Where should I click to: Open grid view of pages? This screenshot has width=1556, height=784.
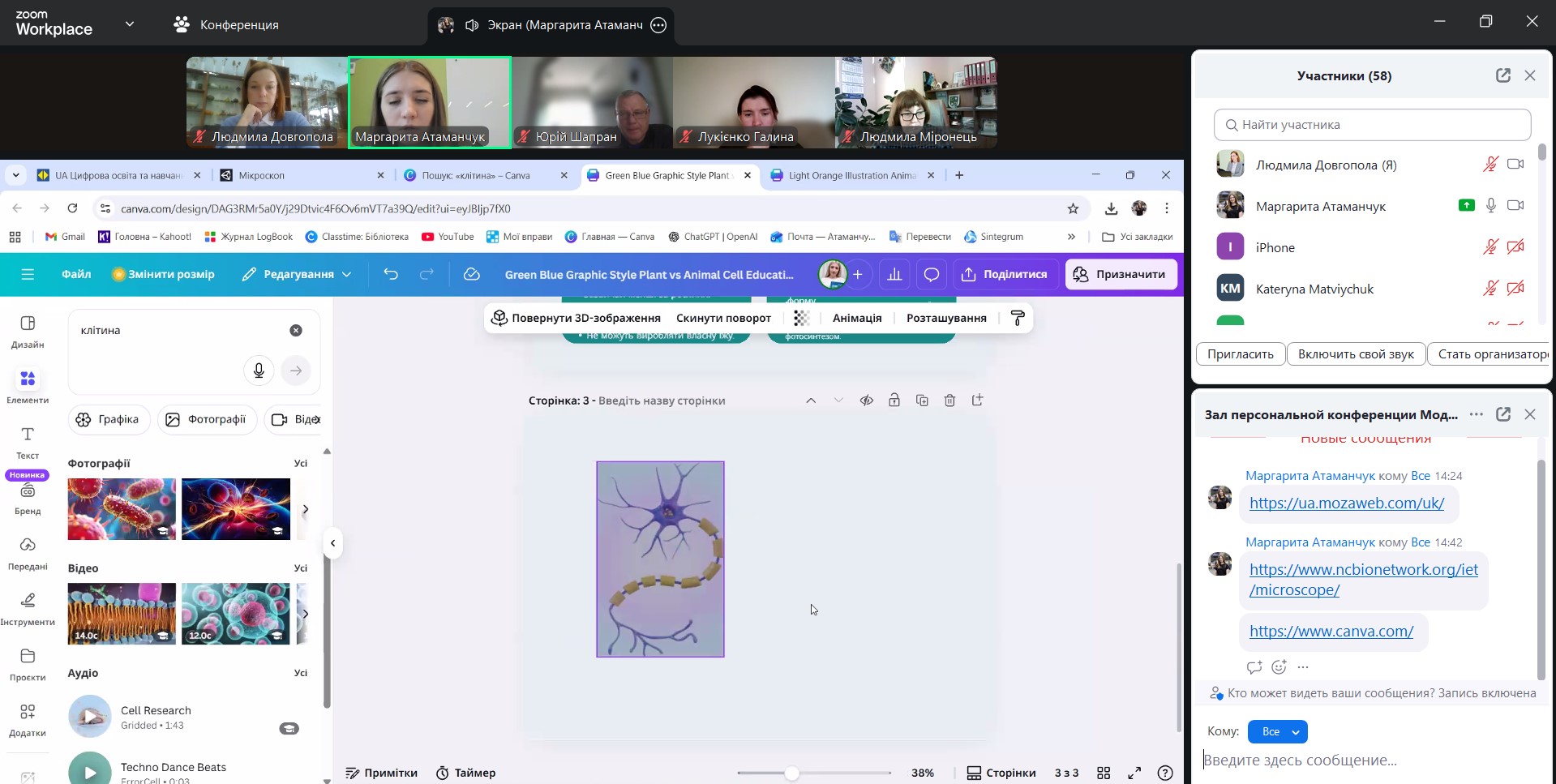coord(1104,773)
